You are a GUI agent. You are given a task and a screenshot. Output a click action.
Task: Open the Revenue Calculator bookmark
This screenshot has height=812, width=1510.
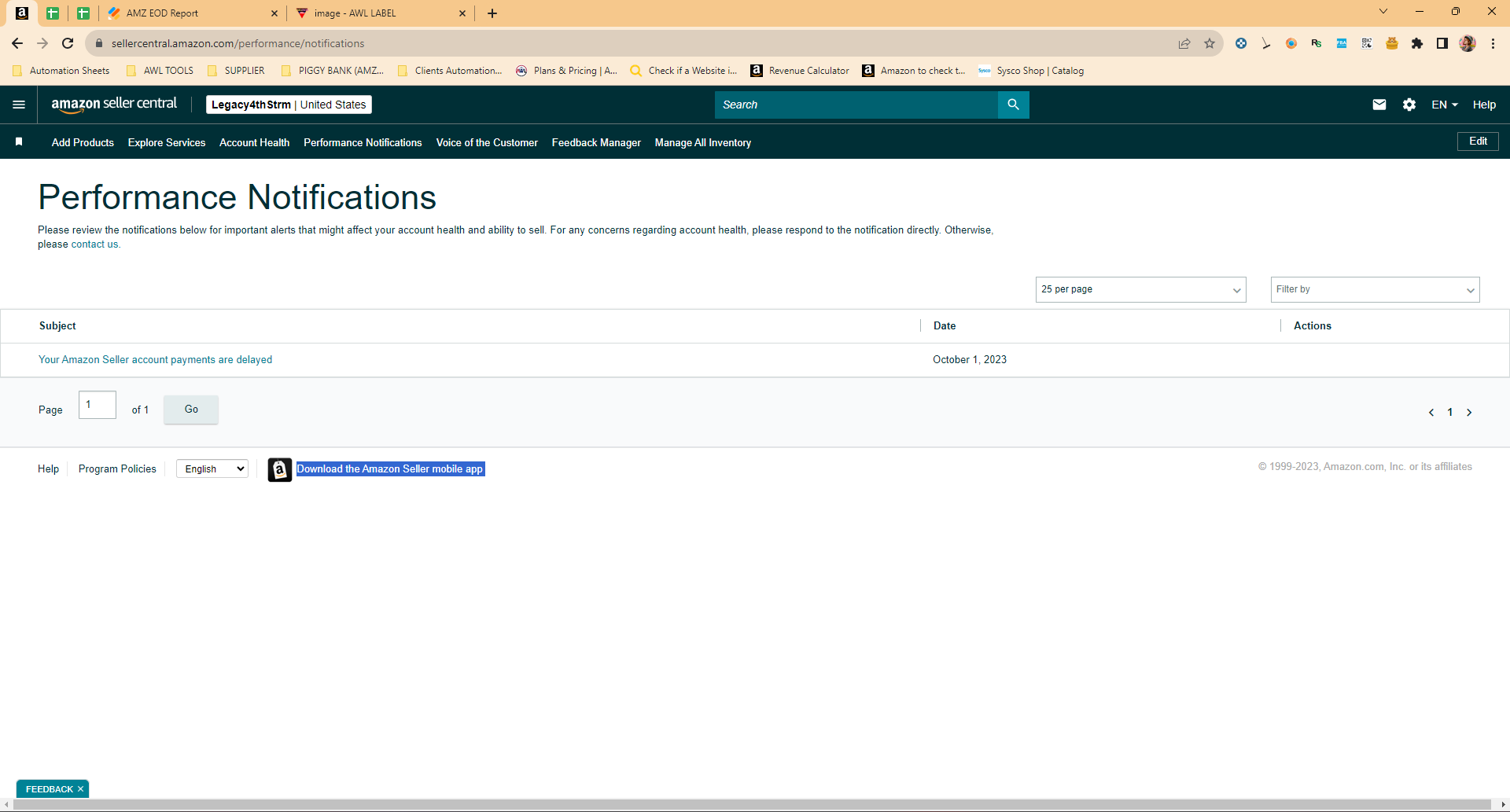click(x=800, y=71)
